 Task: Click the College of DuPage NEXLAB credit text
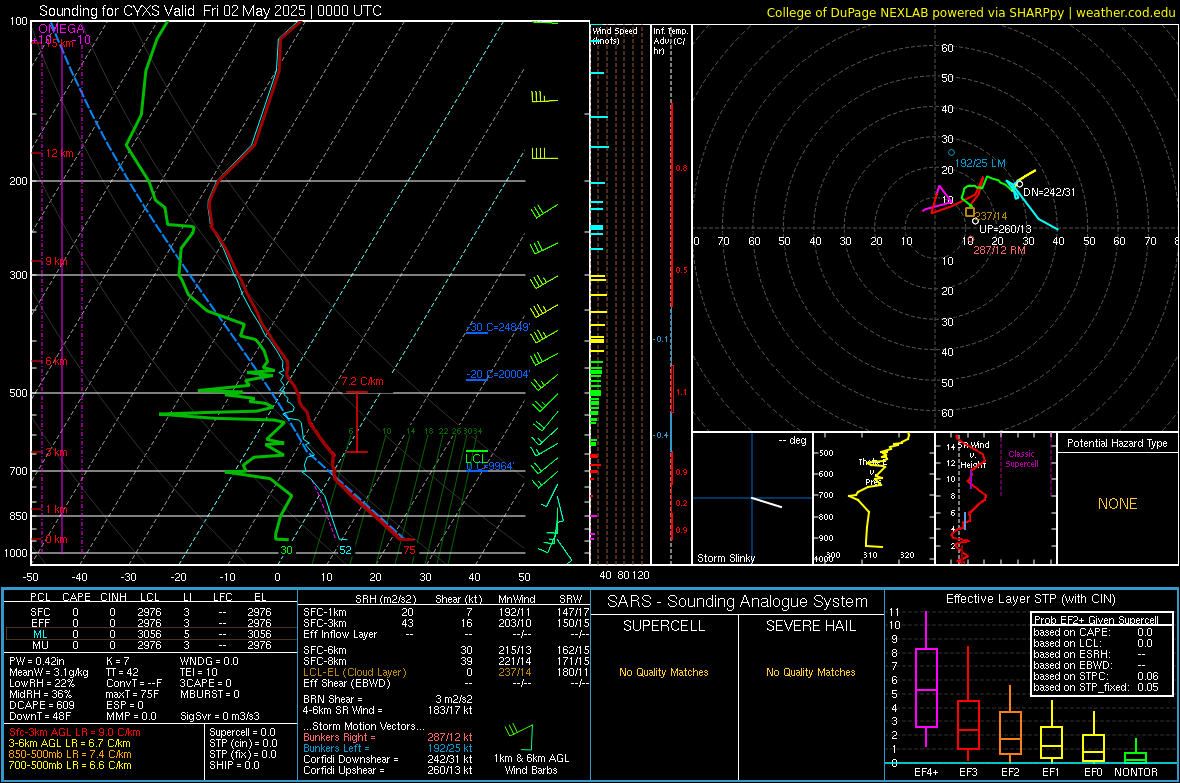(971, 12)
